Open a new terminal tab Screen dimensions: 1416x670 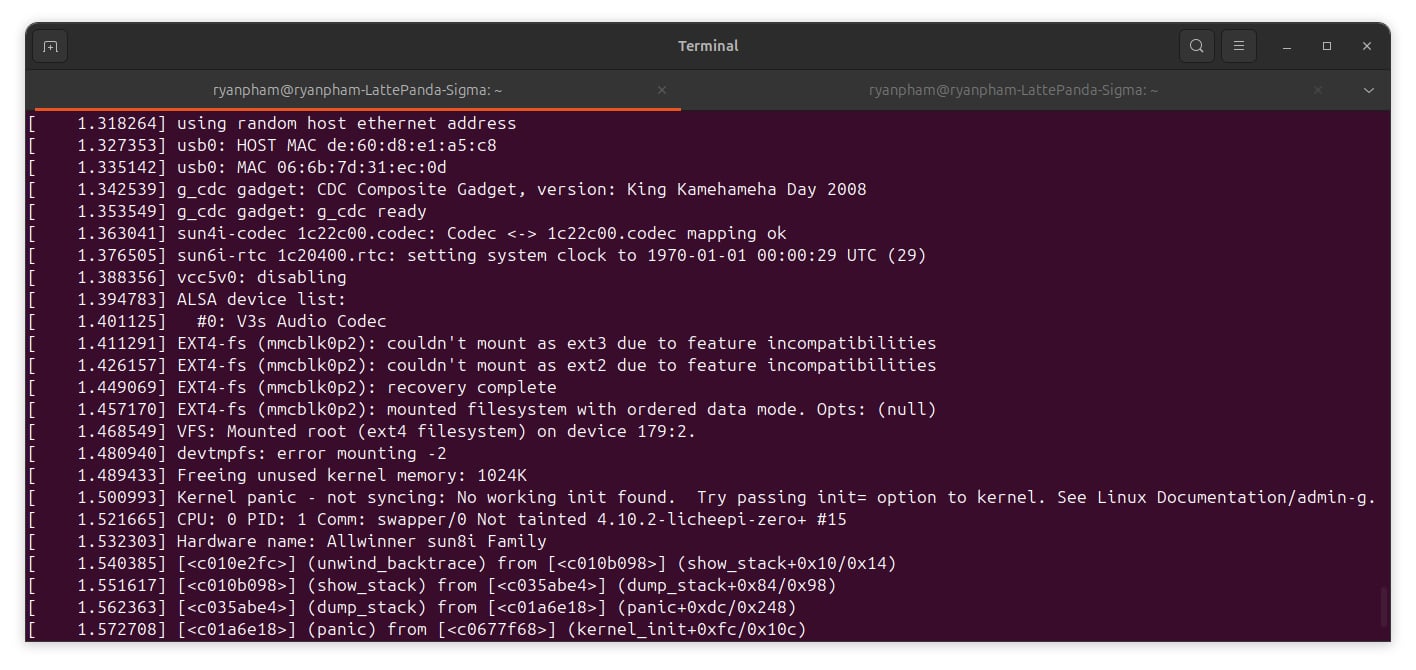50,46
